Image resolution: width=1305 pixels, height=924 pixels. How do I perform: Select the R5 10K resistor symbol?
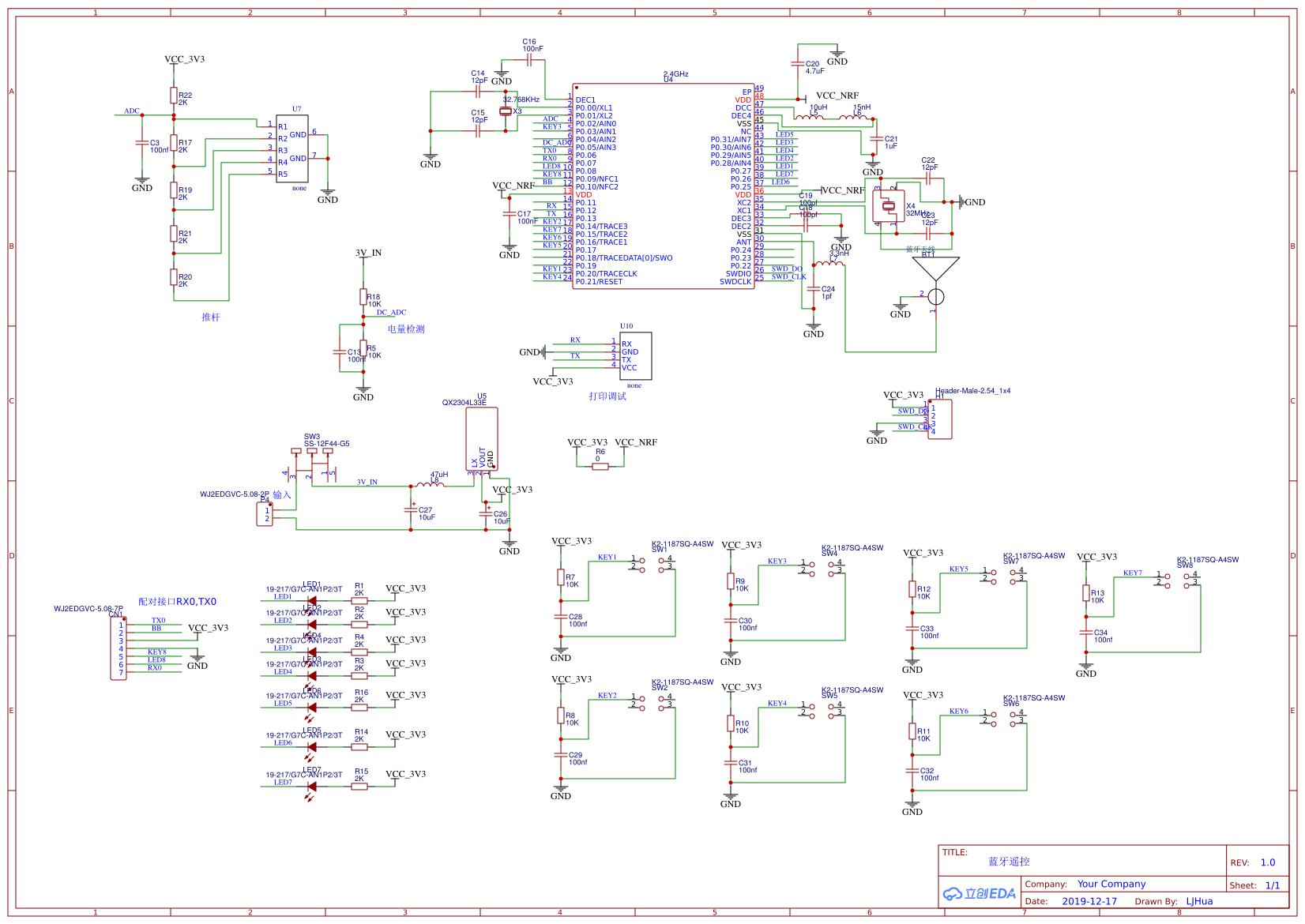[x=363, y=348]
